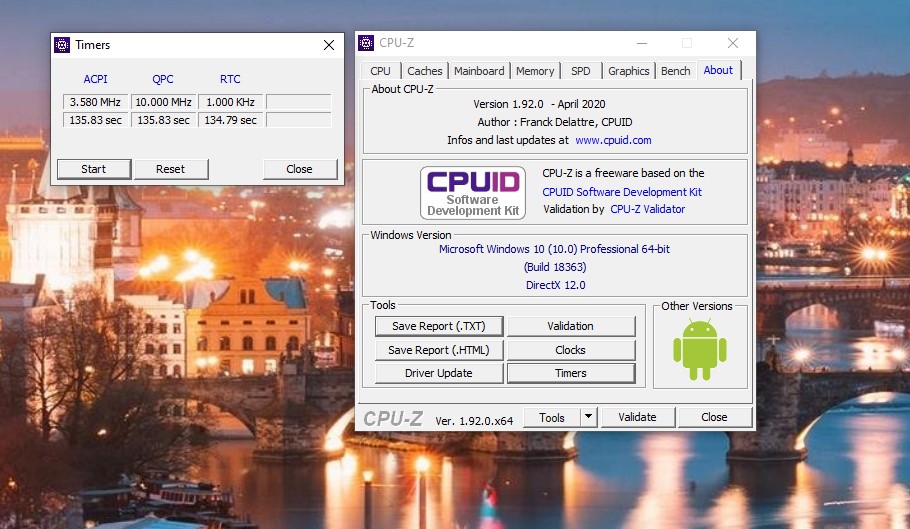Click the Ver. 1.92.0.x64 label

(474, 421)
